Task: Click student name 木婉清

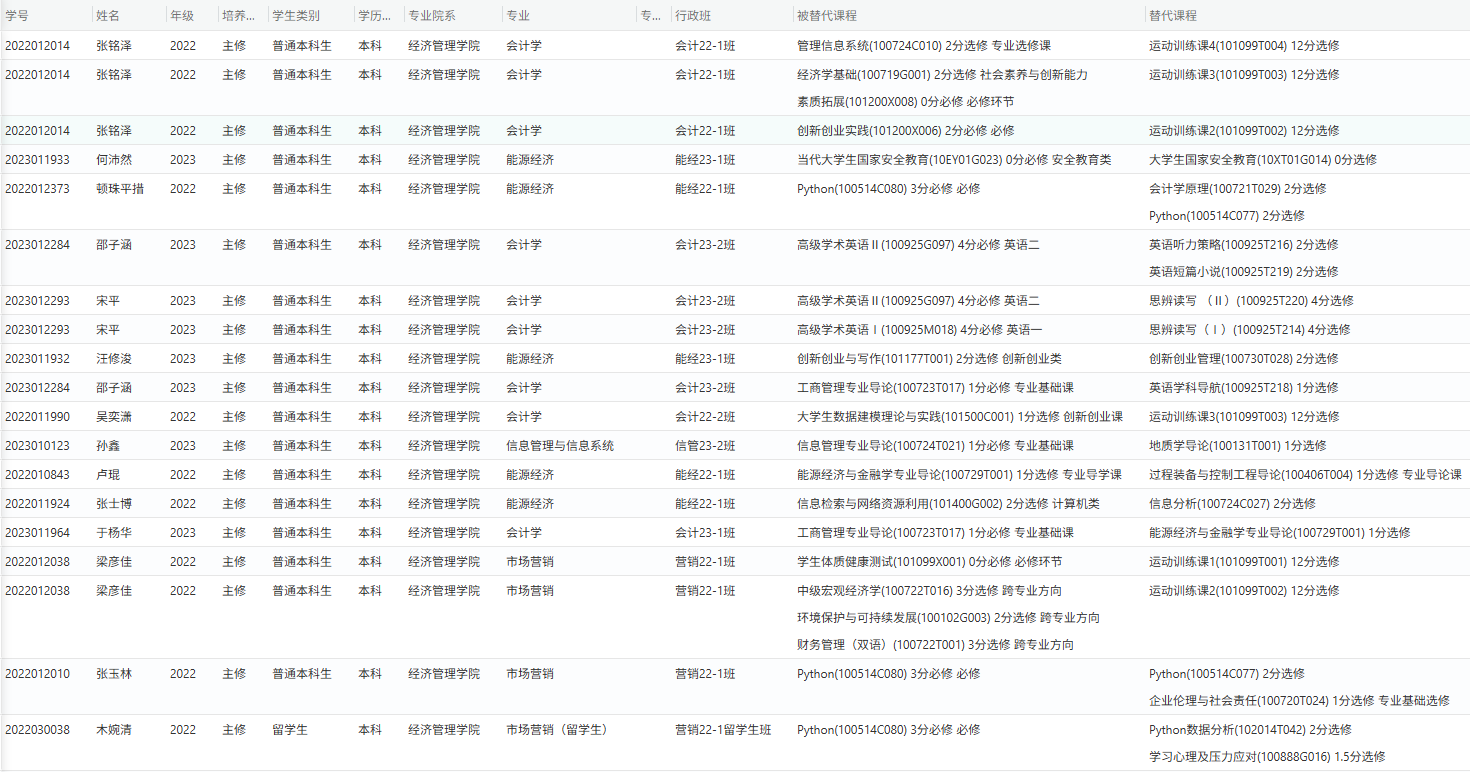Action: [113, 730]
